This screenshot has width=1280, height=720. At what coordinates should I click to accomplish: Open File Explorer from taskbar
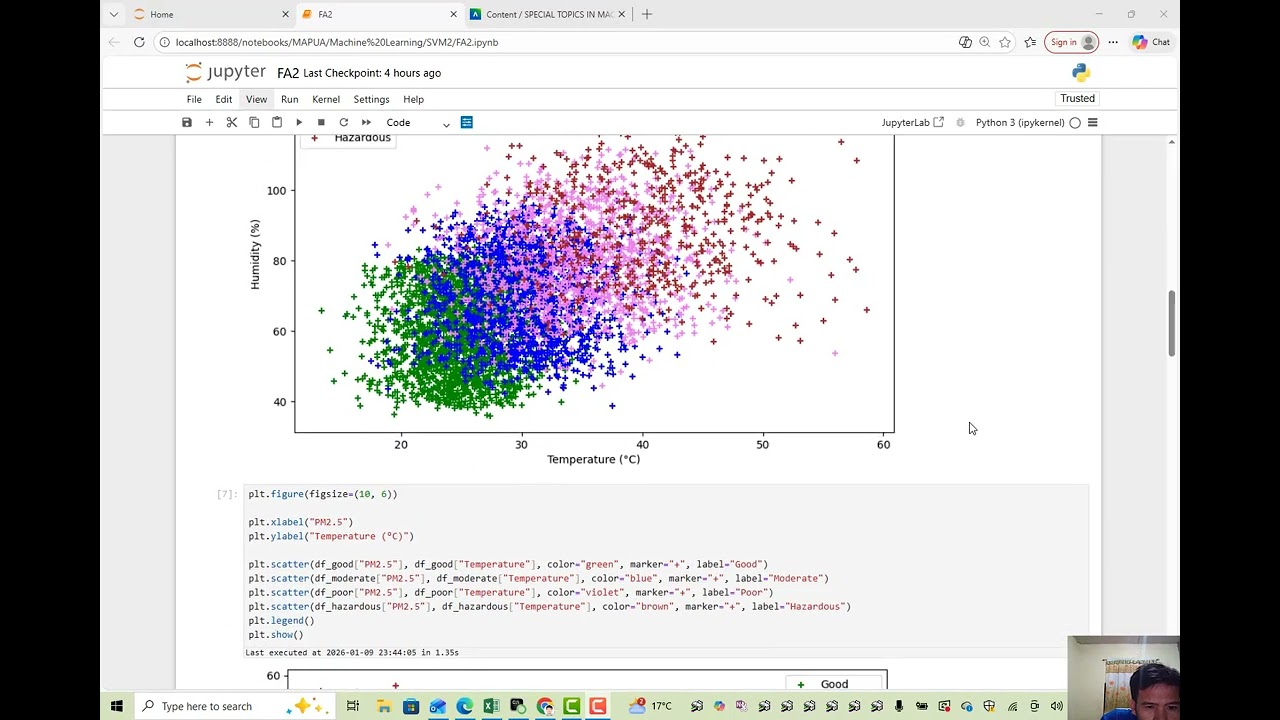click(384, 706)
